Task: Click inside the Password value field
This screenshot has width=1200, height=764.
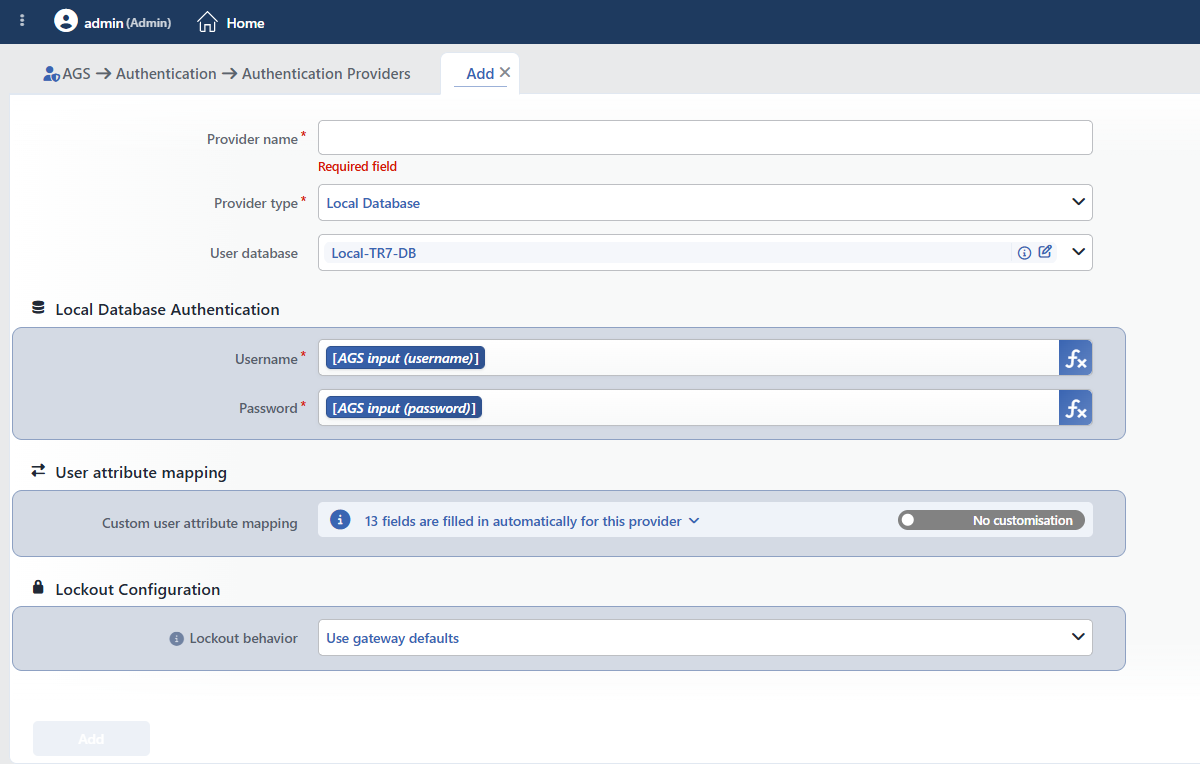Action: coord(688,407)
